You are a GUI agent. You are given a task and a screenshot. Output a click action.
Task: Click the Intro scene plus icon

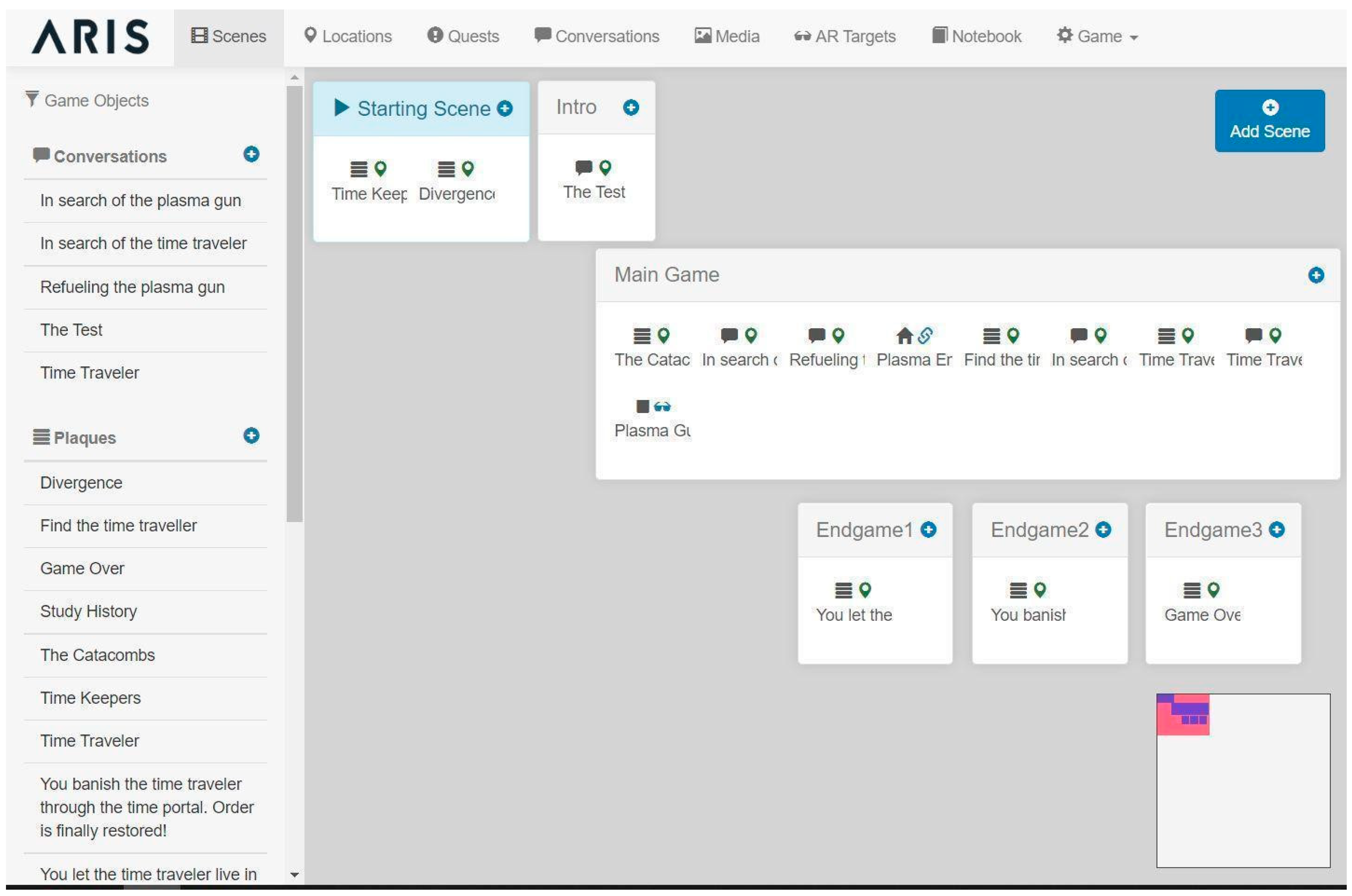point(631,107)
